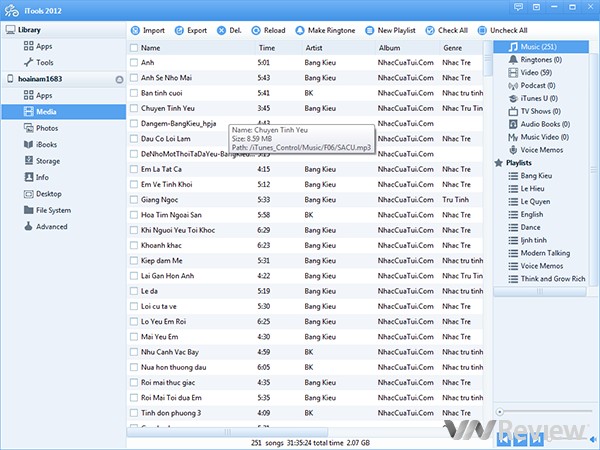
Task: Click the song list horizontal scrollbar
Action: click(227, 432)
